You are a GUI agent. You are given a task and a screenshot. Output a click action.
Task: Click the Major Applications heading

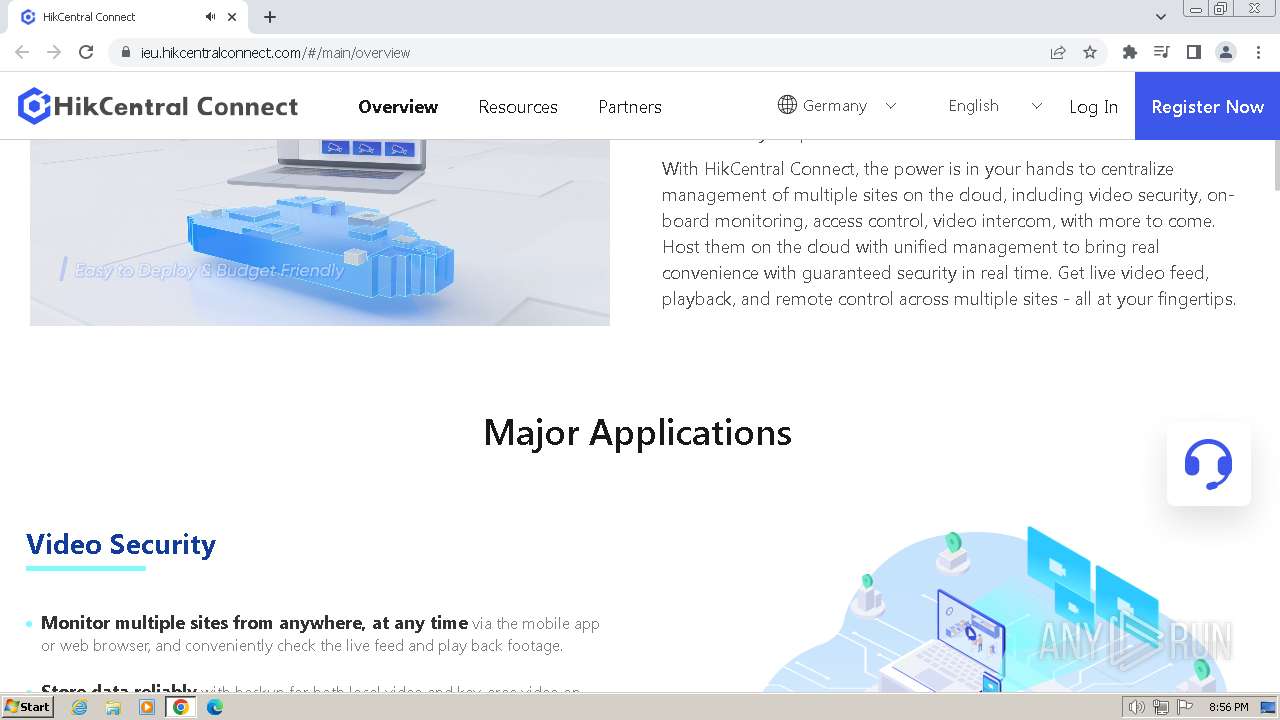click(638, 433)
